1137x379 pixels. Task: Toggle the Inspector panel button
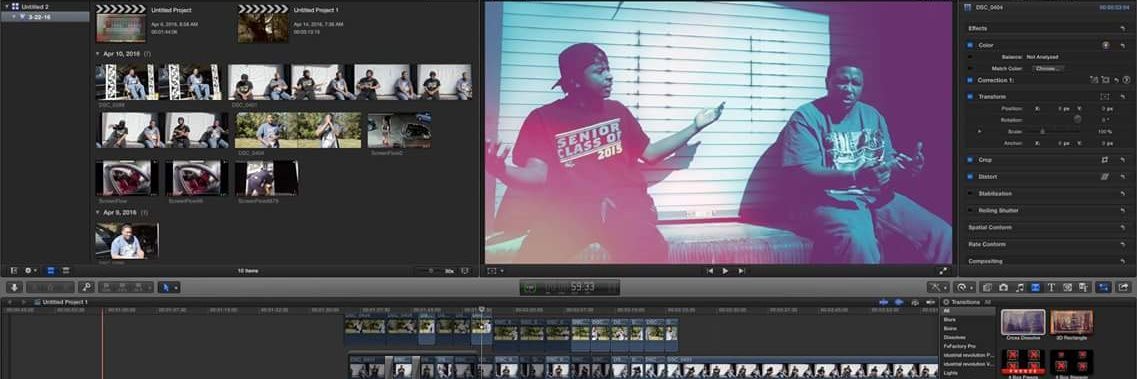pos(1104,288)
